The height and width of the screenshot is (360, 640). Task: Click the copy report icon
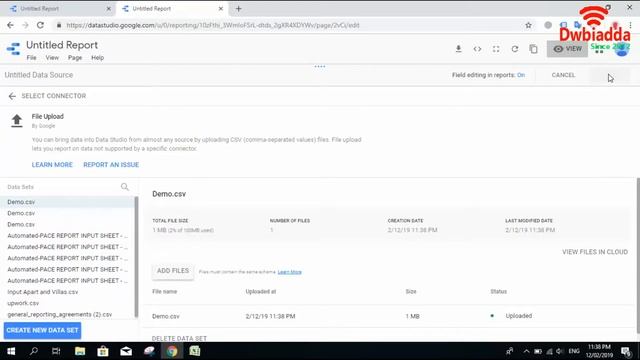tap(533, 49)
